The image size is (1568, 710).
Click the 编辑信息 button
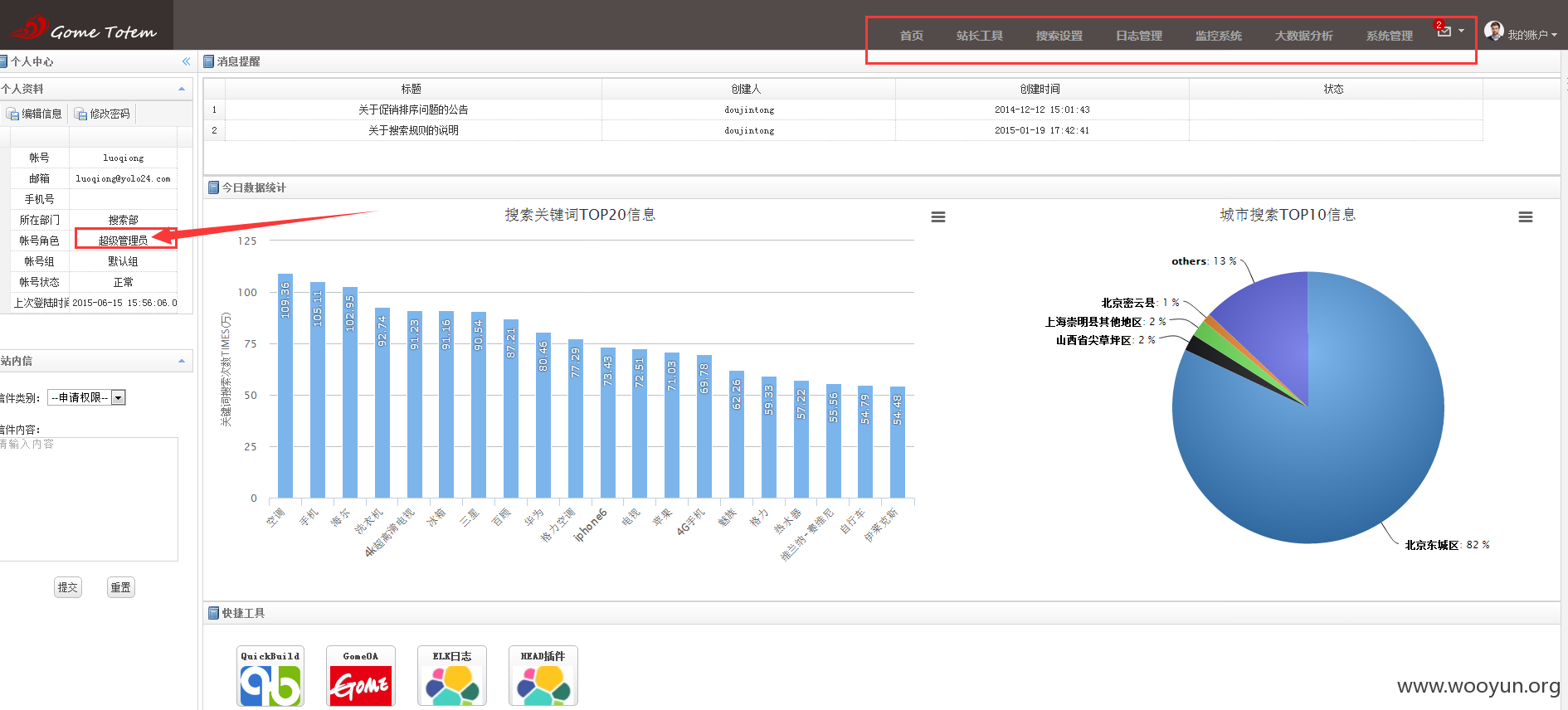coord(34,114)
